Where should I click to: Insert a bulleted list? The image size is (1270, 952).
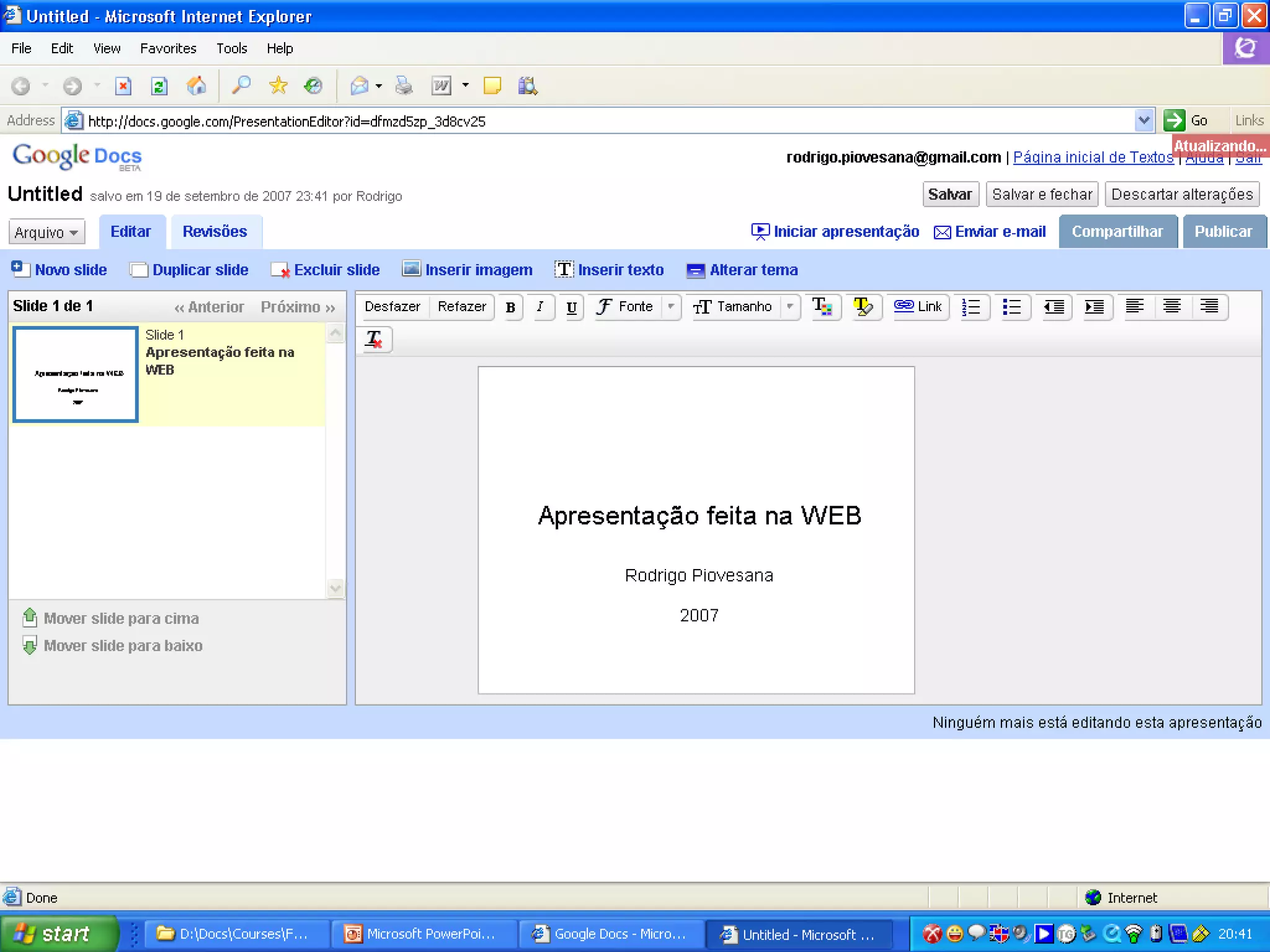1011,307
